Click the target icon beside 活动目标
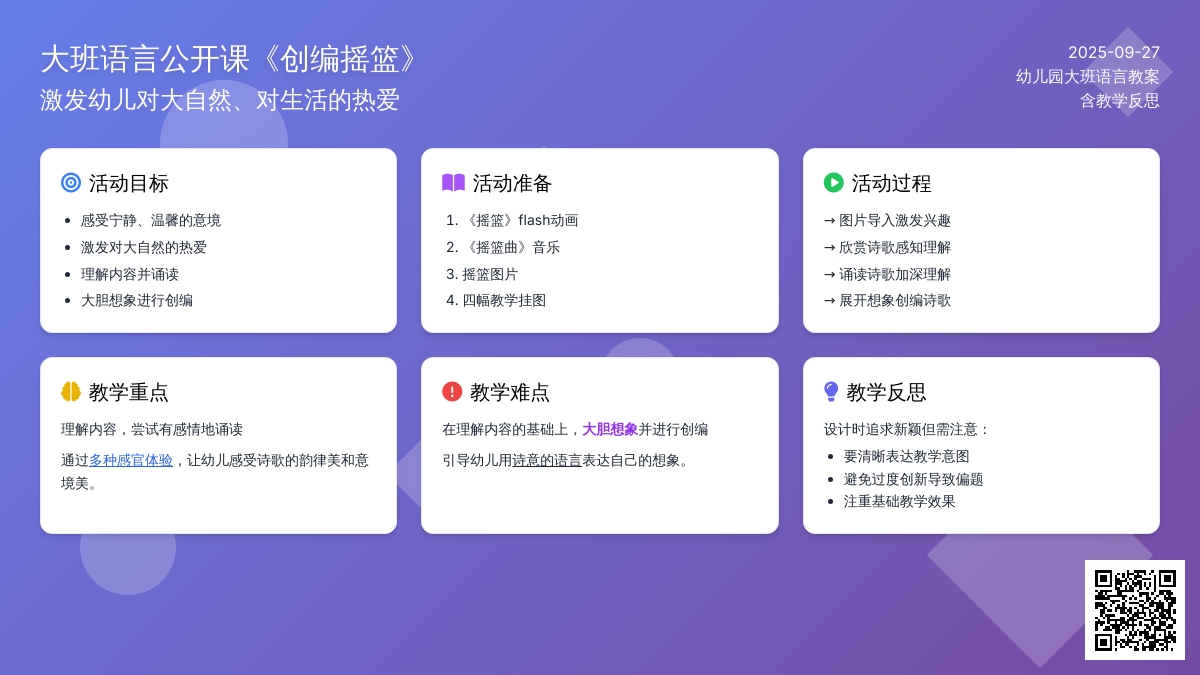This screenshot has width=1200, height=675. pyautogui.click(x=71, y=183)
